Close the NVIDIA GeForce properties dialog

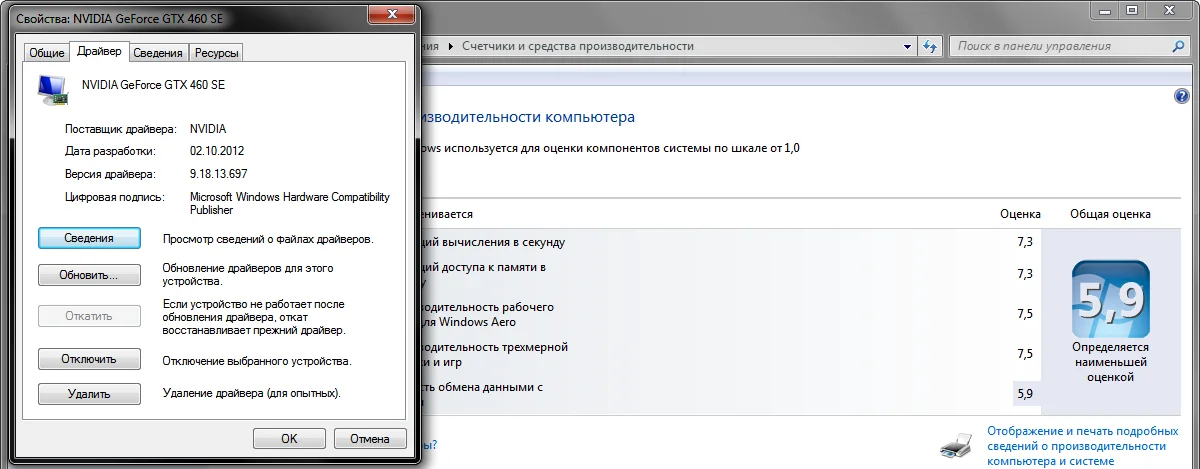pyautogui.click(x=390, y=13)
